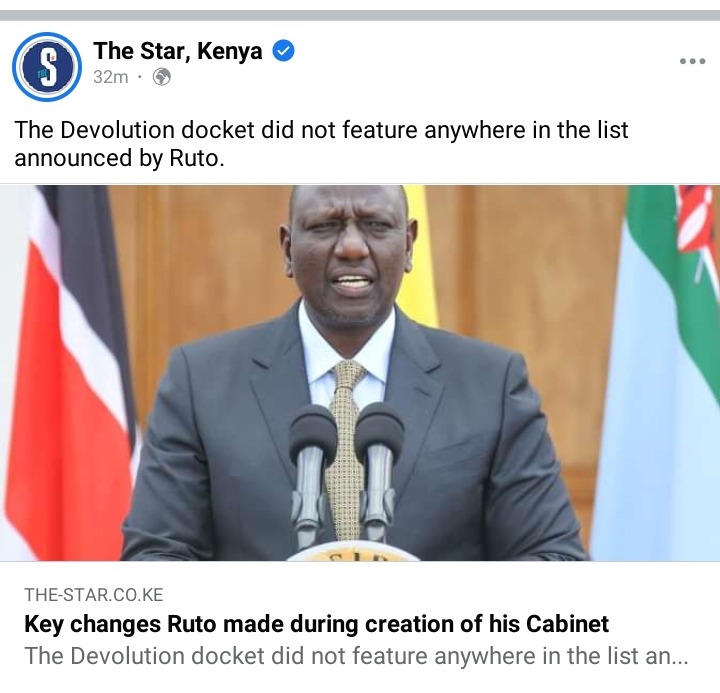Open the article preview photo of speaker
Image resolution: width=720 pixels, height=693 pixels.
(360, 372)
